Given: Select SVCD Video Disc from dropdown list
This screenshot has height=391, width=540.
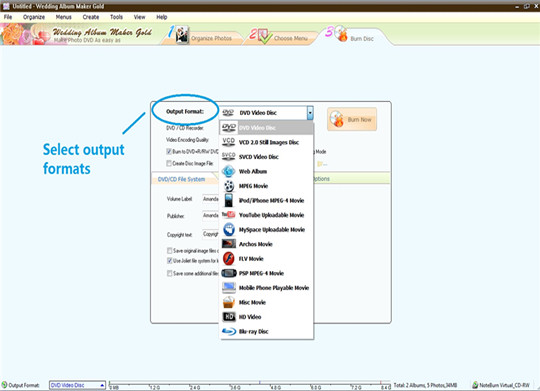Looking at the screenshot, I should coord(267,157).
